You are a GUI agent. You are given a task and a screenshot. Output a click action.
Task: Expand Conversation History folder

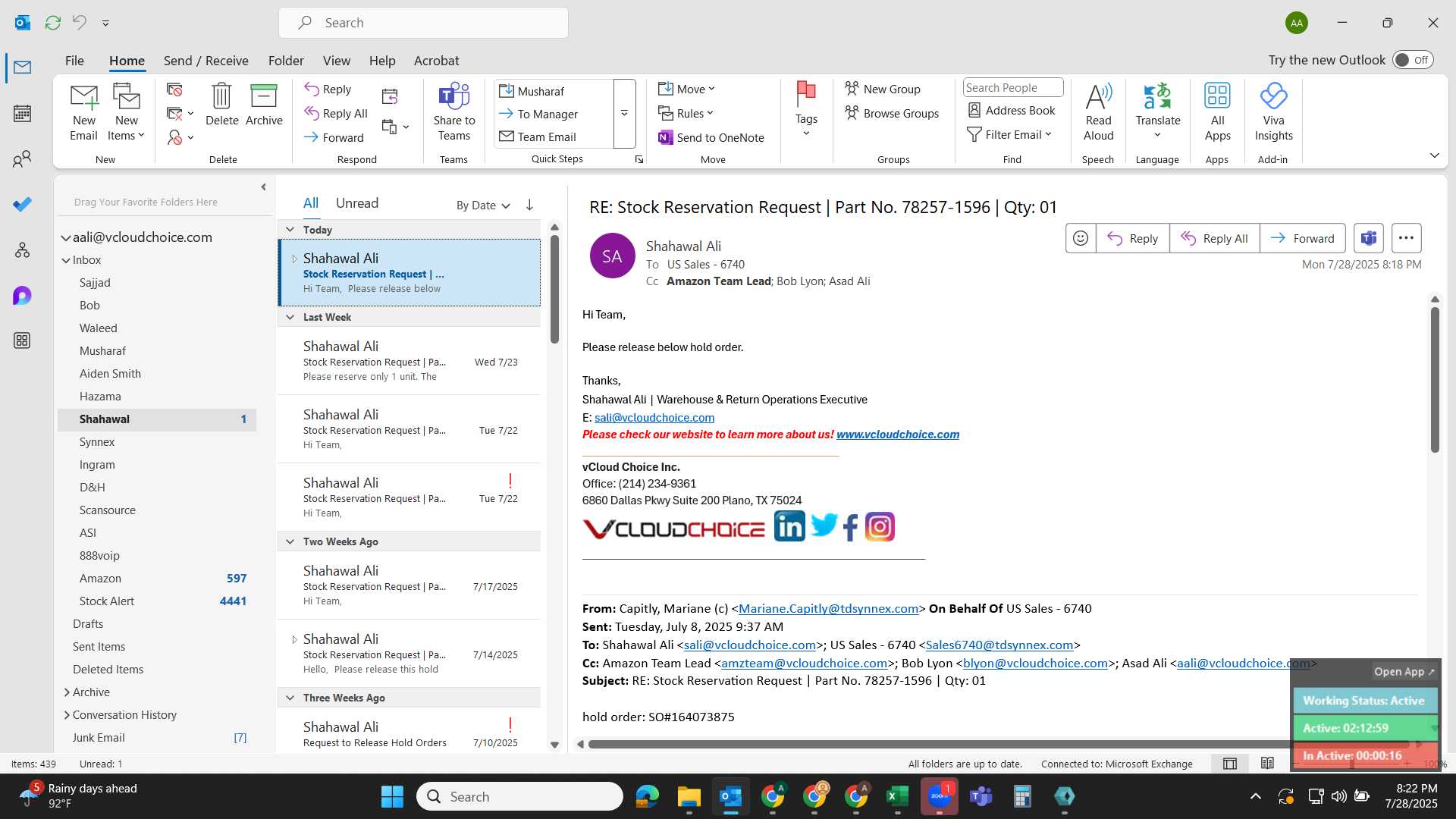67,715
